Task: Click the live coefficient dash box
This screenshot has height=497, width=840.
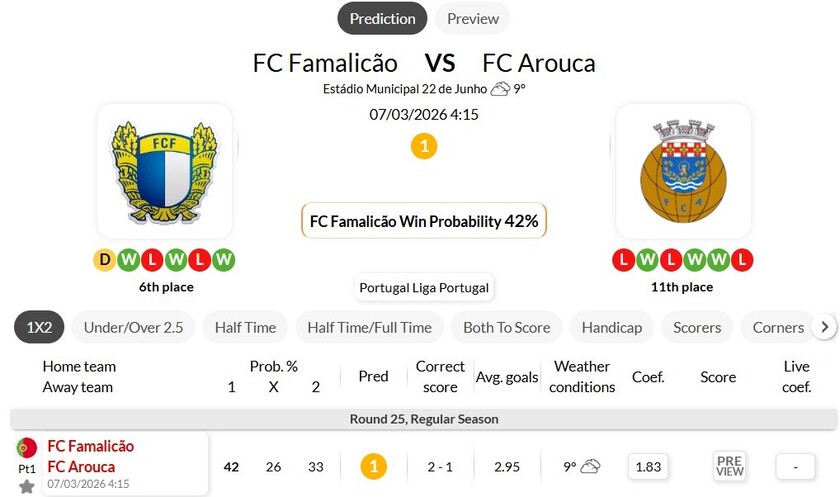Action: coord(796,466)
